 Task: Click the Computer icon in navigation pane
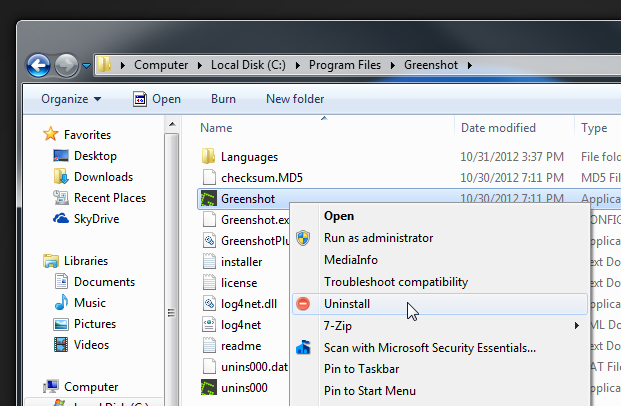coord(51,386)
